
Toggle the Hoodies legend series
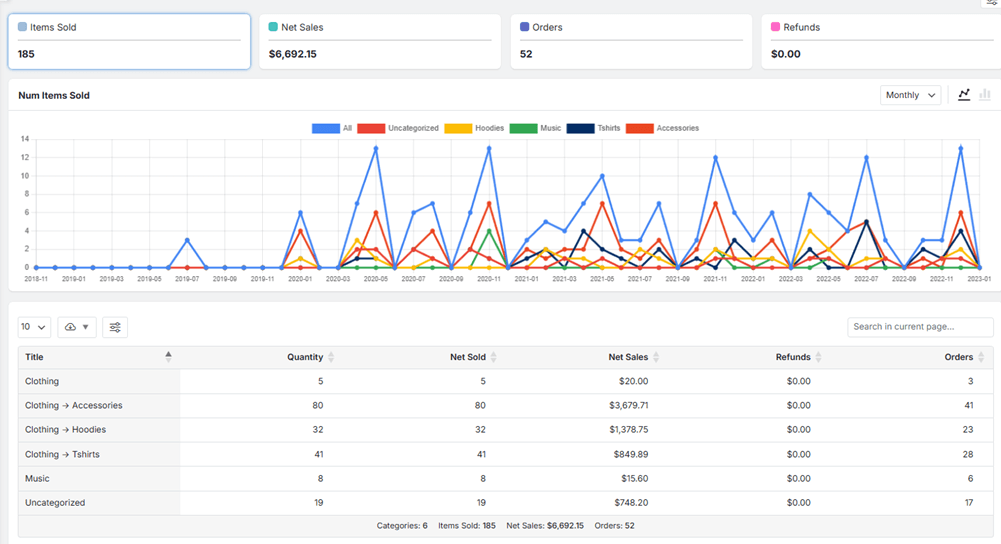pos(474,128)
